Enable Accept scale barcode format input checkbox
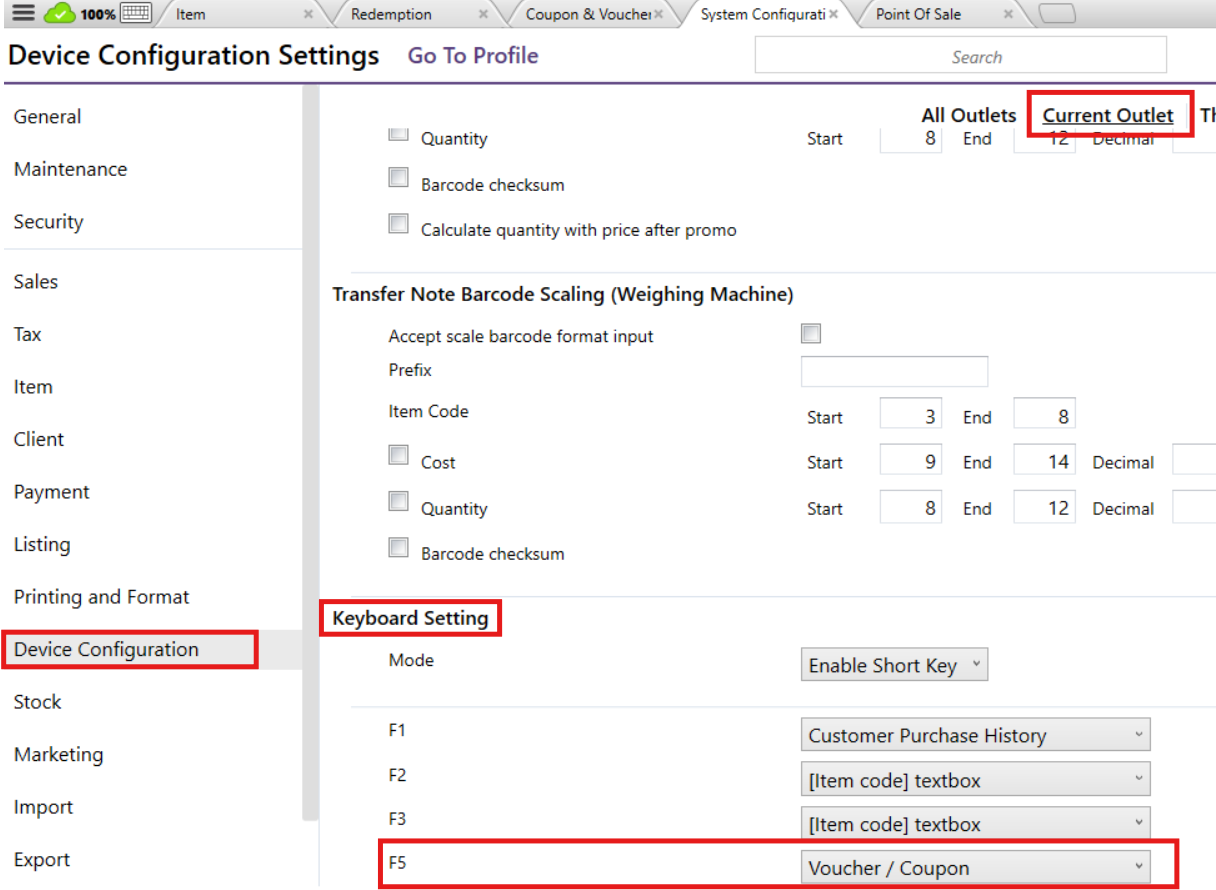 click(811, 334)
